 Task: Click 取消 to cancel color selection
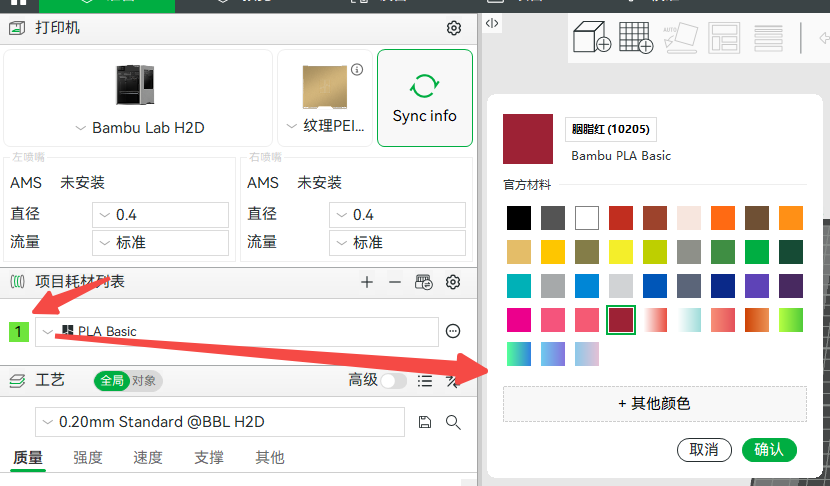704,450
